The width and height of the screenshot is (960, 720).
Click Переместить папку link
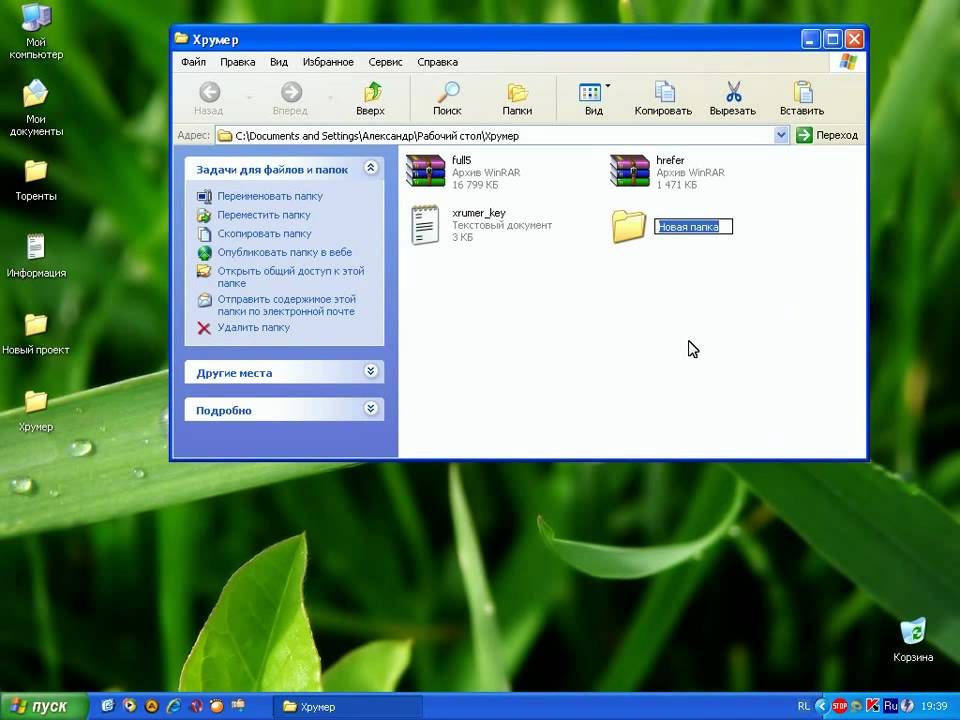pyautogui.click(x=264, y=215)
